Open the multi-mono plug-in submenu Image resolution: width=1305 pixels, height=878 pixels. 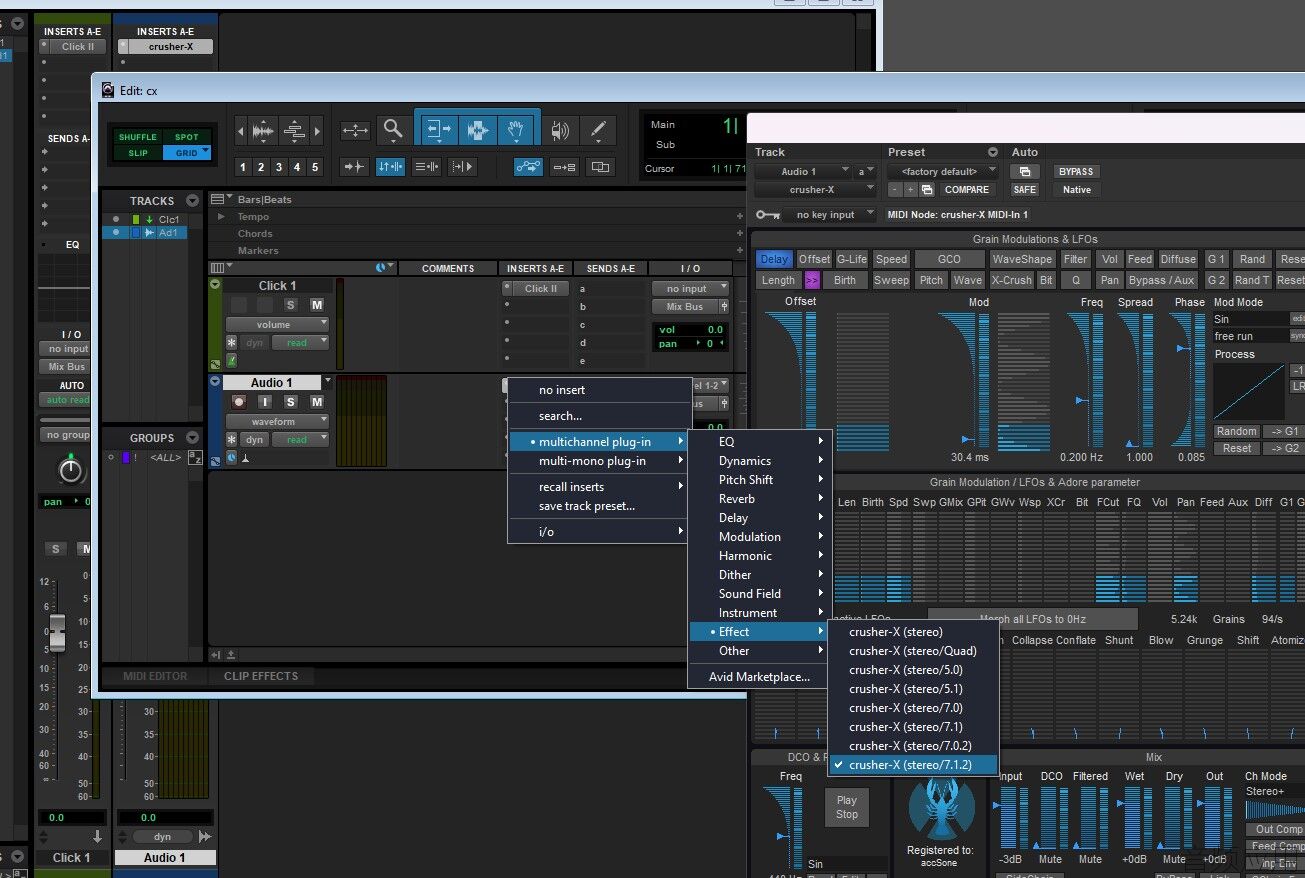600,461
